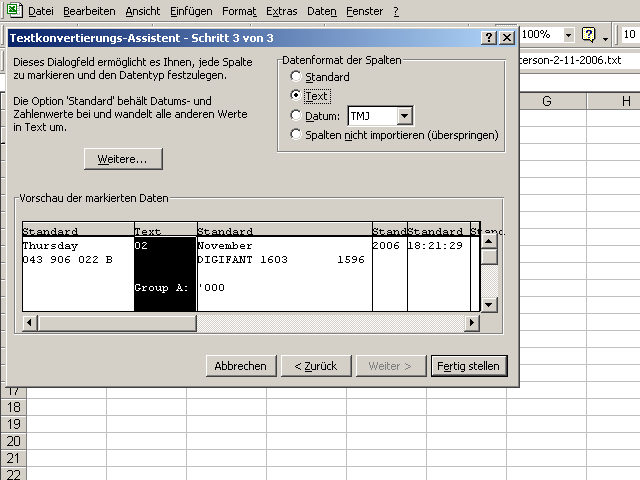640x480 pixels.
Task: Select the highlighted Text column with 02
Action: pos(165,267)
